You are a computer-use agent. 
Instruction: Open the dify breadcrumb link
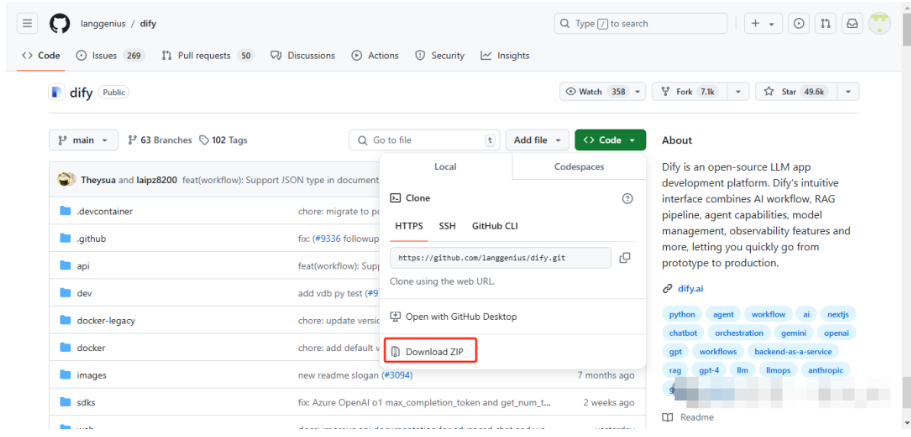[x=148, y=24]
